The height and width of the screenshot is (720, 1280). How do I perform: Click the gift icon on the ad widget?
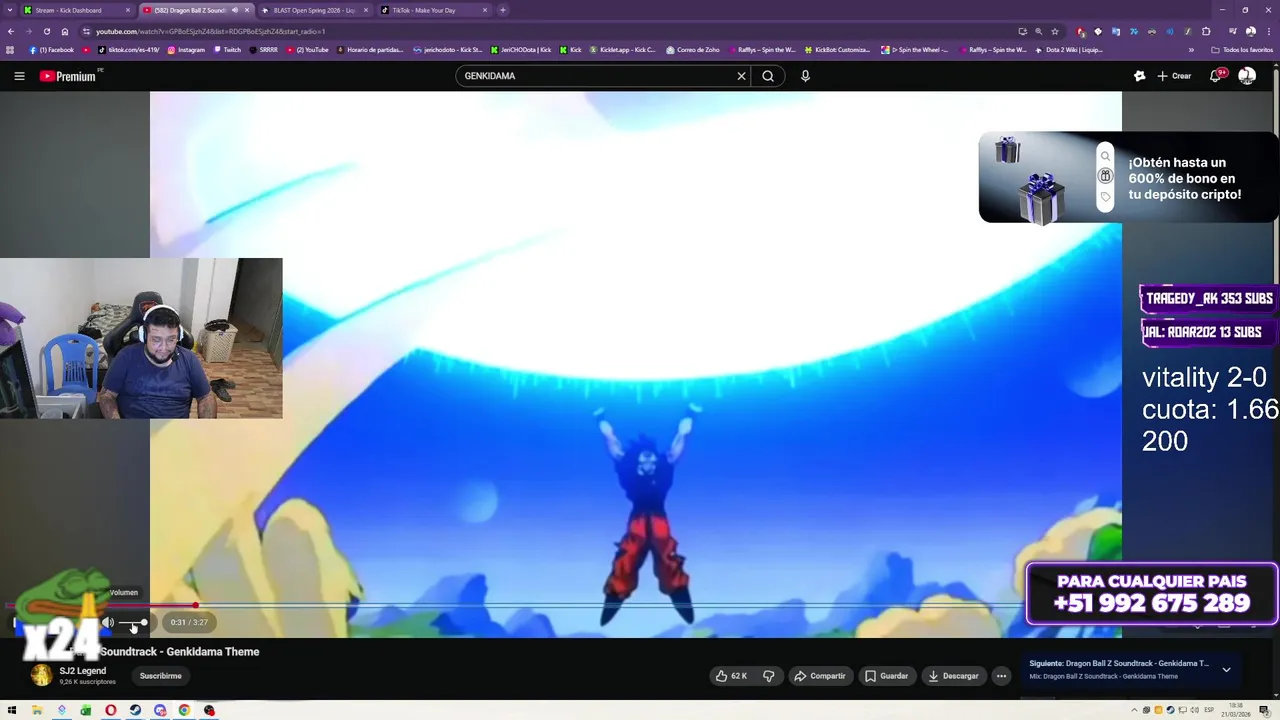pos(1105,176)
